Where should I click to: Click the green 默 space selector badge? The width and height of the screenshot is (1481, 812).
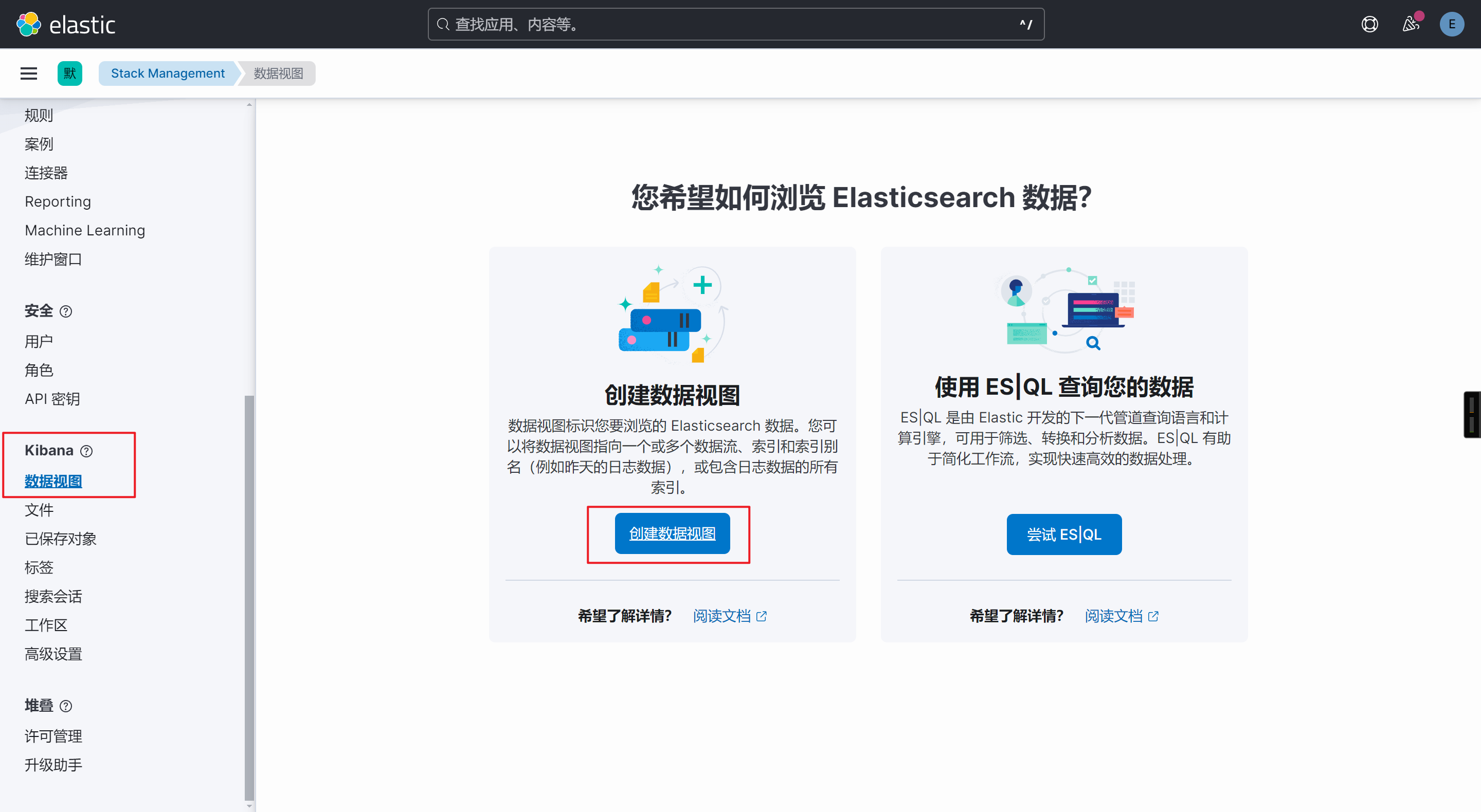click(x=69, y=73)
